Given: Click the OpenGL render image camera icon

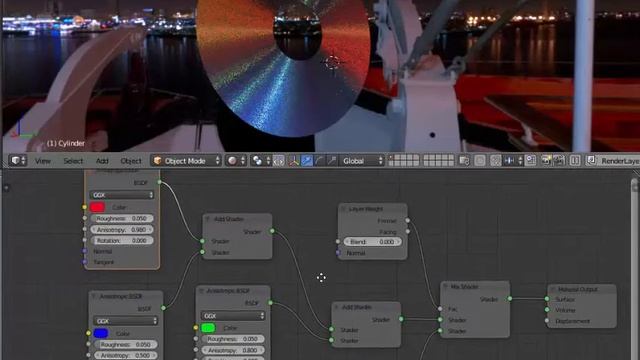Looking at the screenshot, I should click(x=546, y=160).
